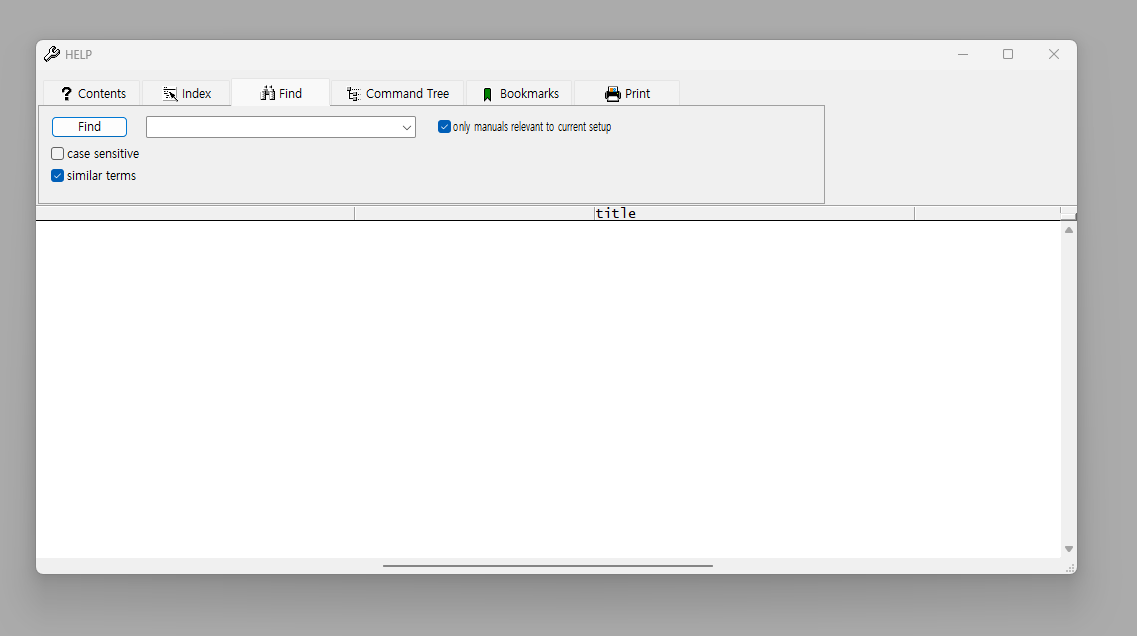Click the binoculars icon on Find tab
The width and height of the screenshot is (1137, 636).
click(267, 94)
